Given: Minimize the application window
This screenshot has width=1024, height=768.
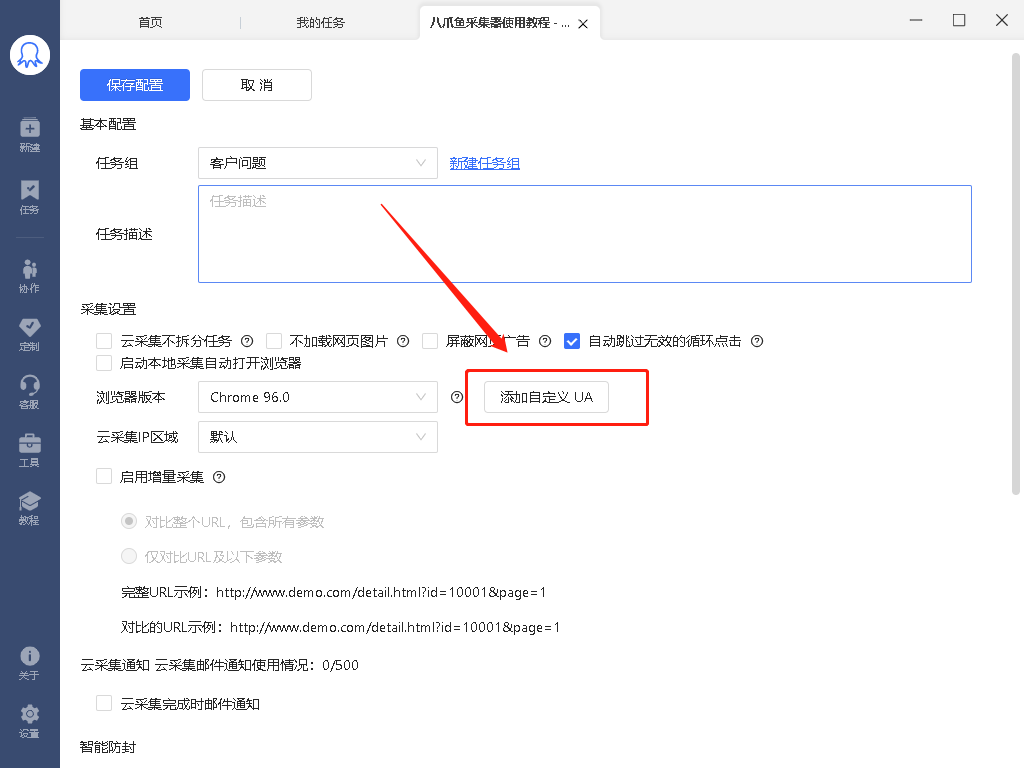Looking at the screenshot, I should coord(916,20).
